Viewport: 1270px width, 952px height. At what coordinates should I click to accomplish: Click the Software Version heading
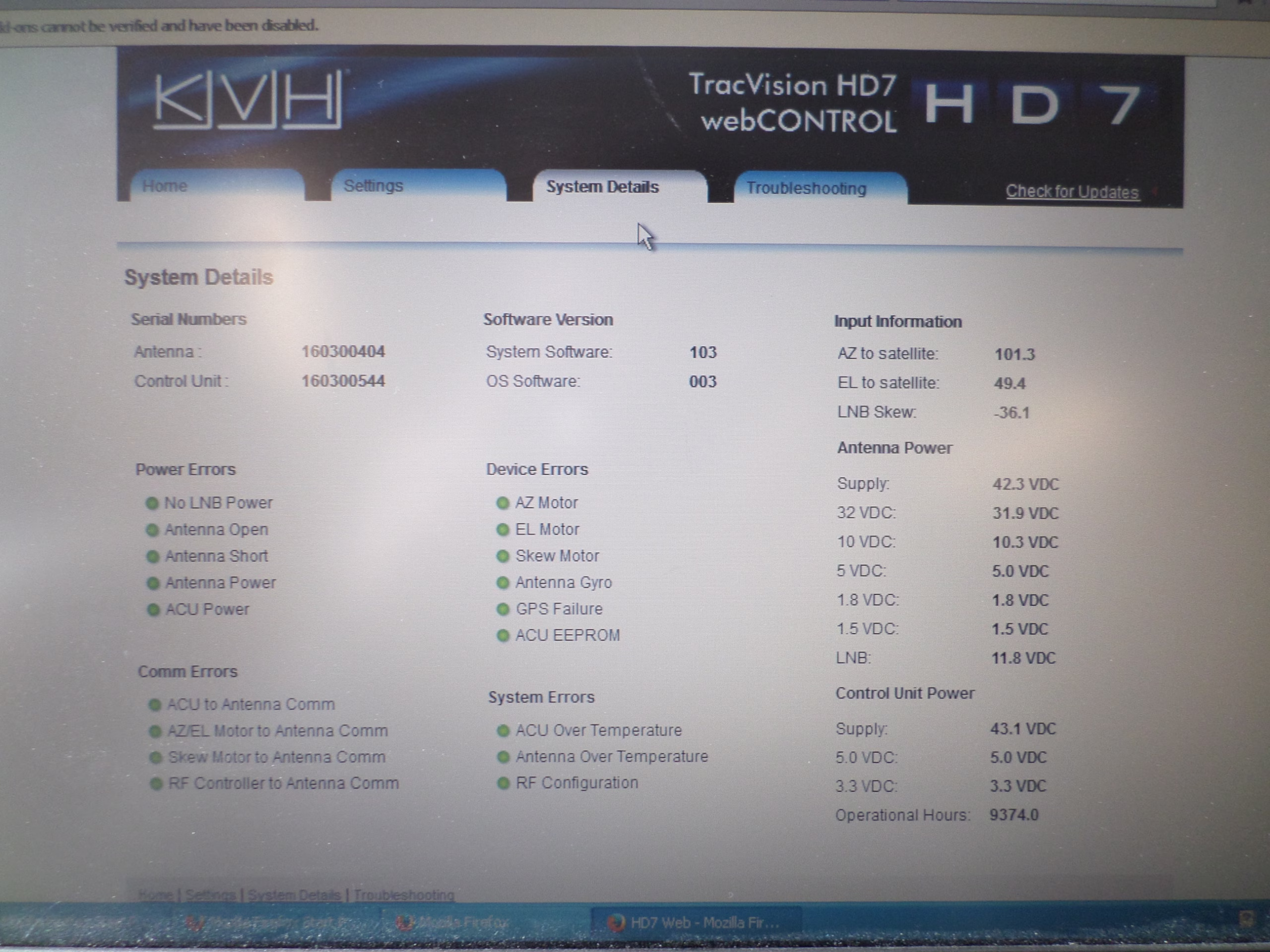click(548, 320)
